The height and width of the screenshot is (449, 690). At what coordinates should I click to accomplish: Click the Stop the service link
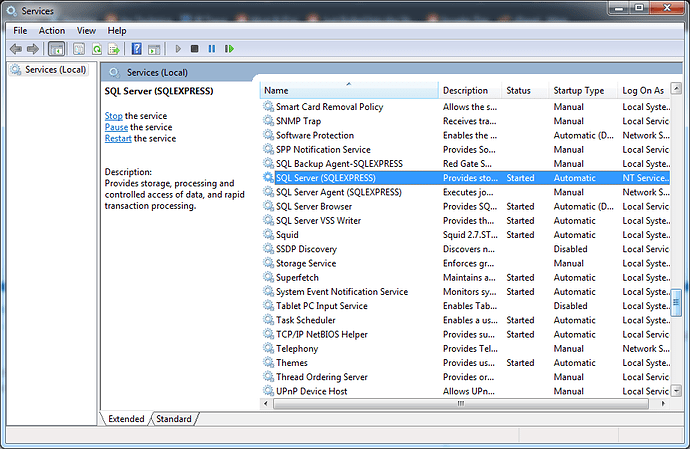[x=114, y=116]
